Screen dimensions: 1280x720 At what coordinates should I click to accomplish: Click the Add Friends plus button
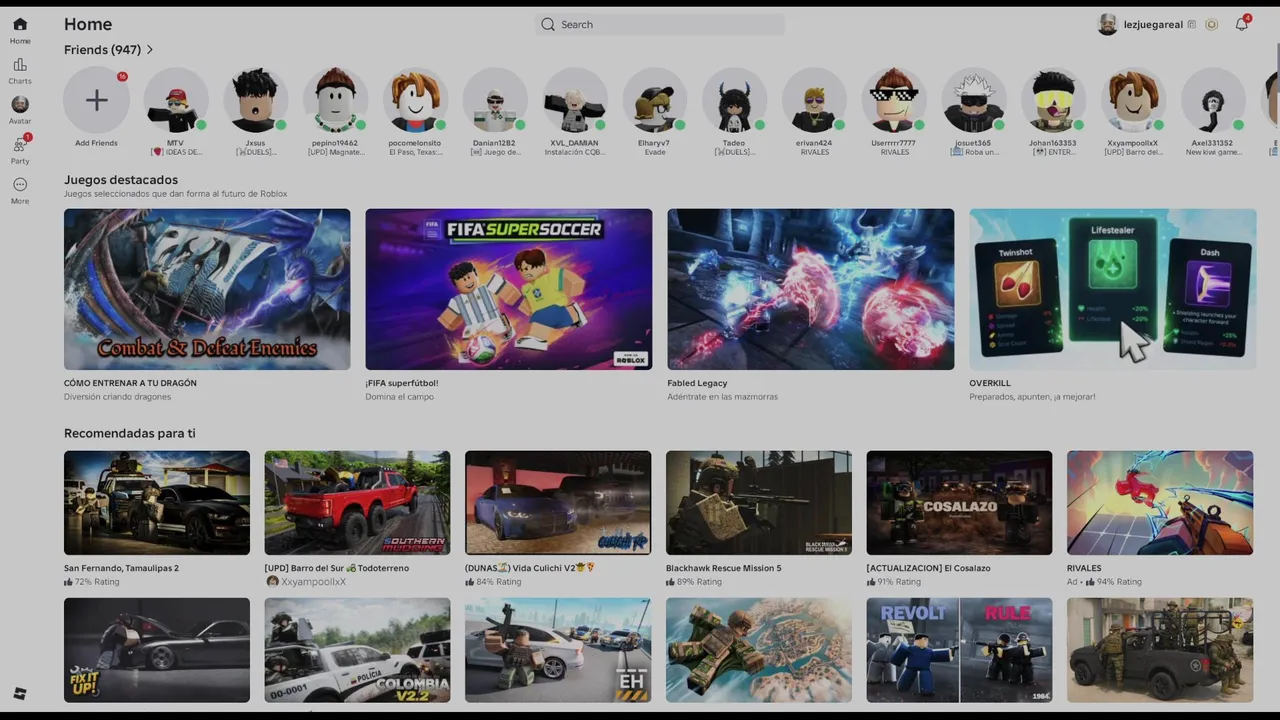pyautogui.click(x=96, y=100)
